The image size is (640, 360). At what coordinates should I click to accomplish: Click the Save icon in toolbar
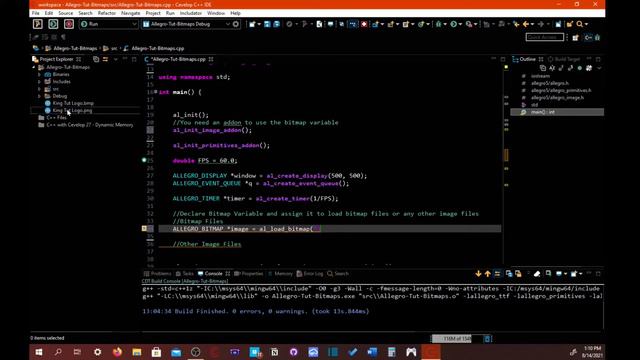(x=267, y=24)
